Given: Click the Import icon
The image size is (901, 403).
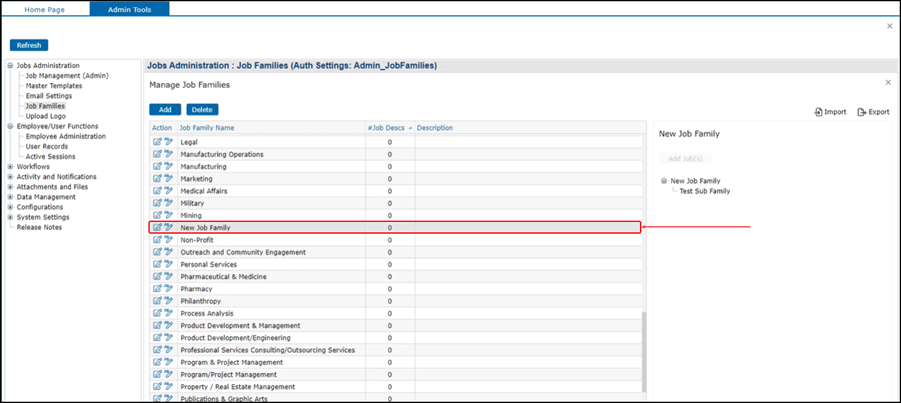Looking at the screenshot, I should (819, 112).
